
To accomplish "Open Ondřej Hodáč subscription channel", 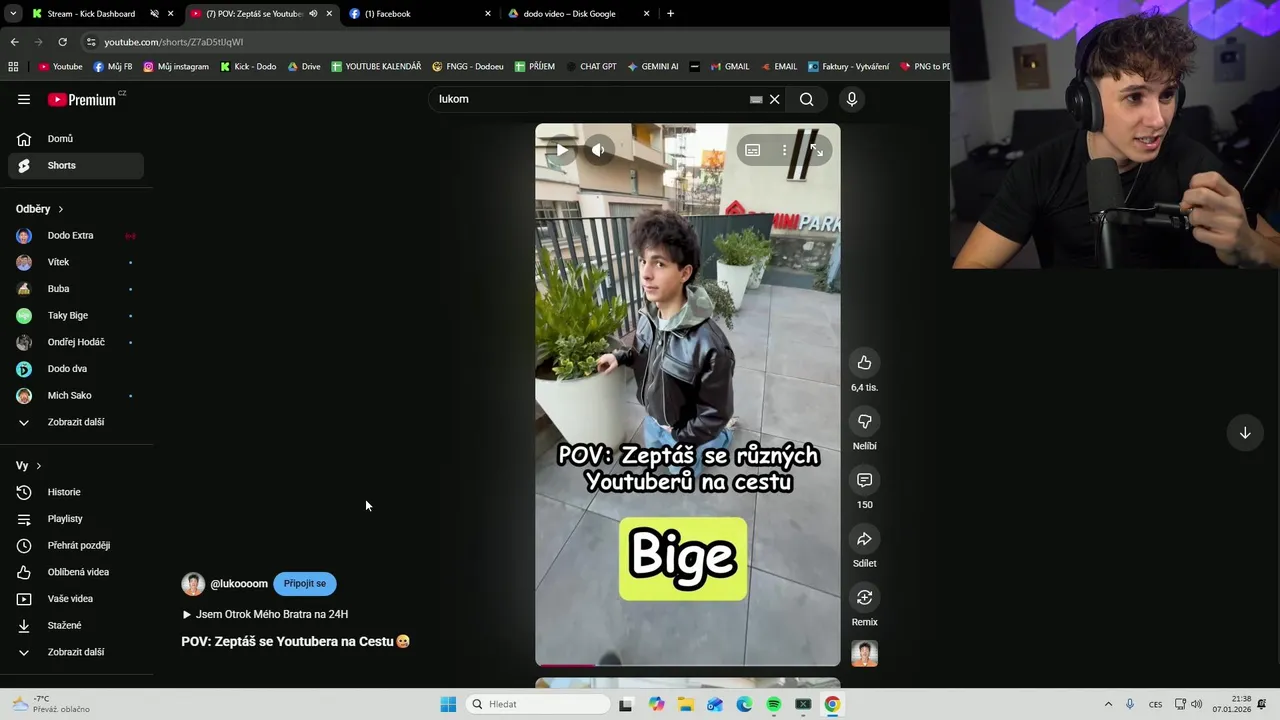I will (x=76, y=342).
